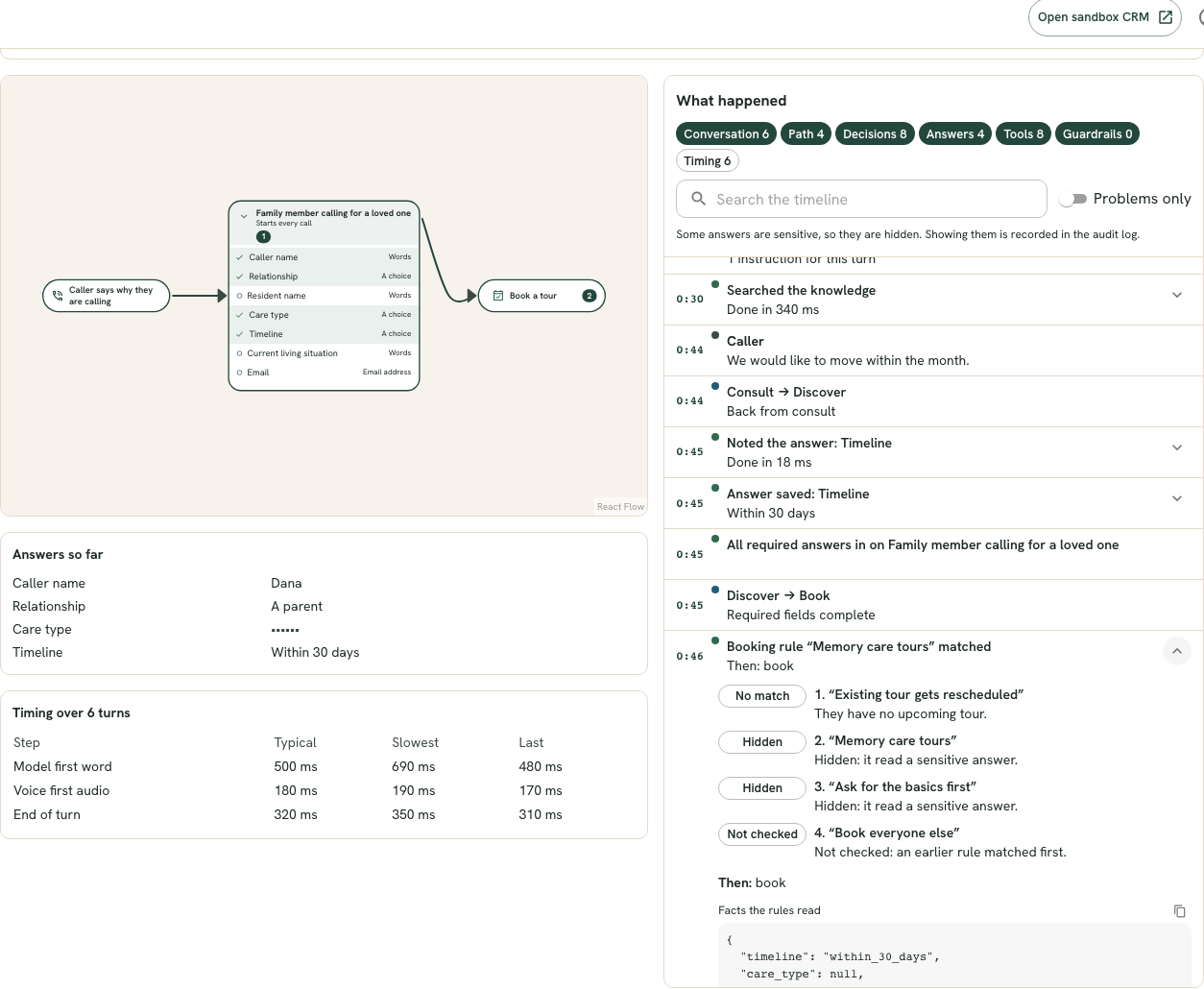Click the Consult → Discover timeline entry
Screen dimensions: 1204x989
tap(934, 401)
